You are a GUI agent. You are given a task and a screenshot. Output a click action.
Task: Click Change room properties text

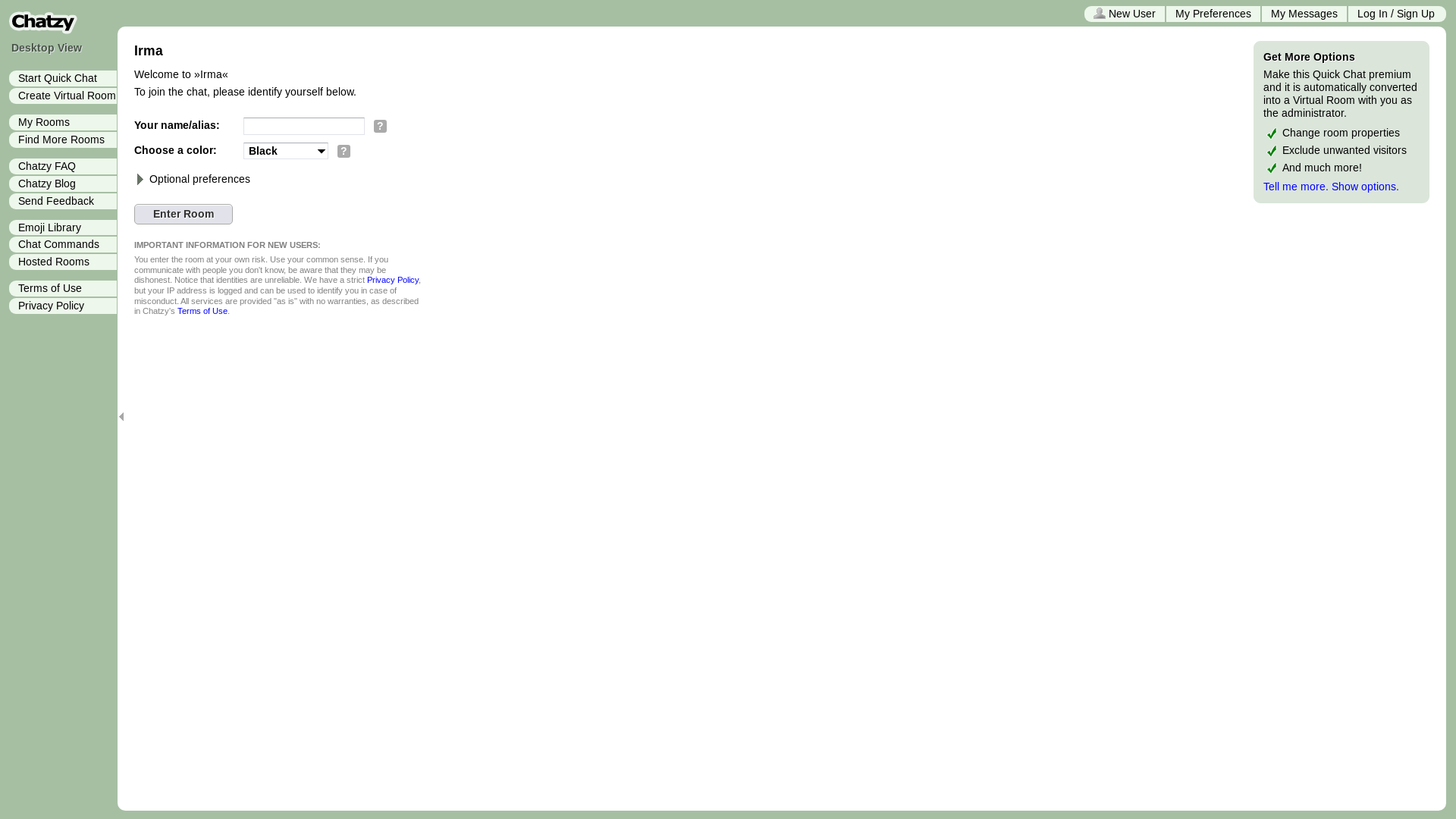pyautogui.click(x=1341, y=133)
